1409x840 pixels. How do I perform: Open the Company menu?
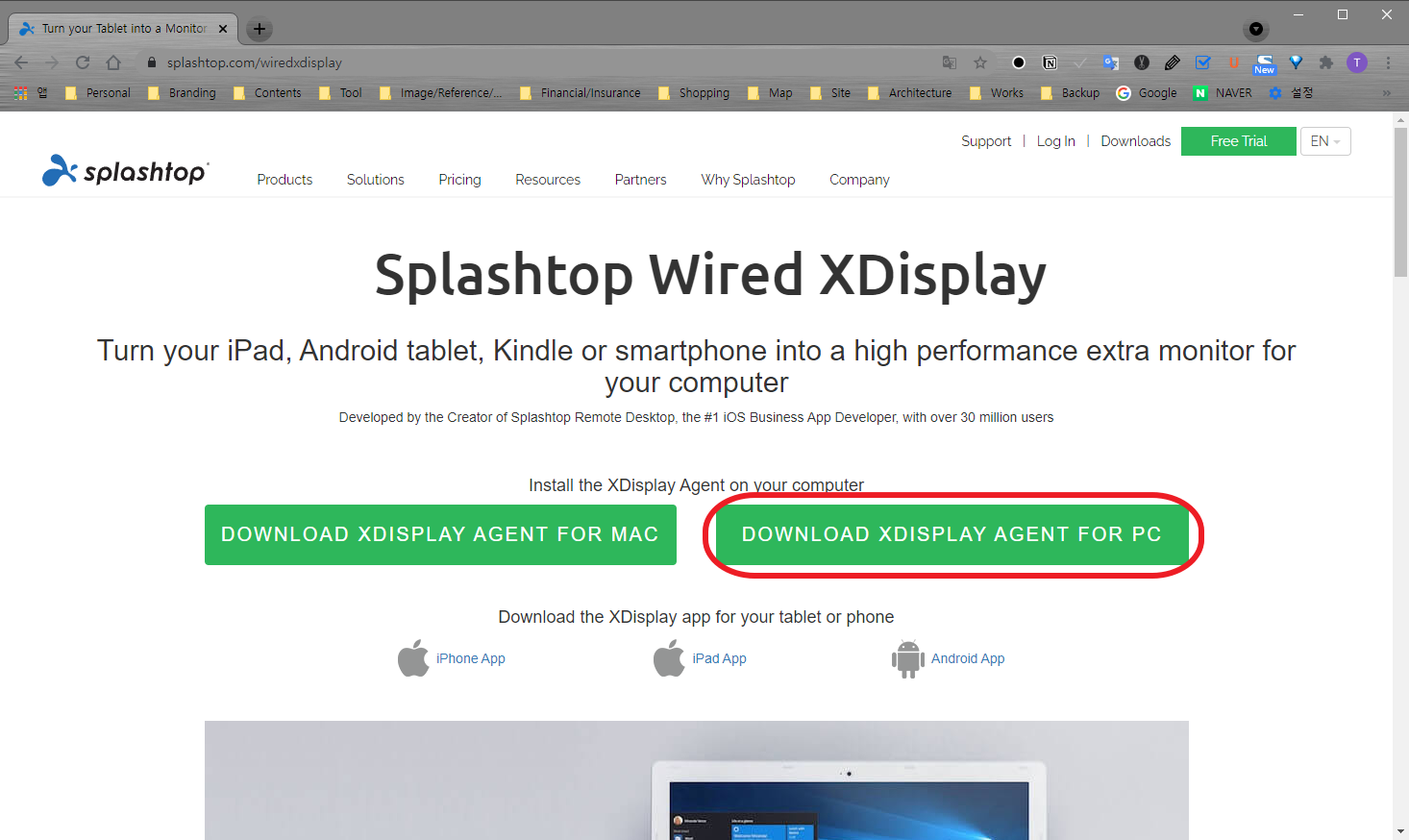pos(859,180)
